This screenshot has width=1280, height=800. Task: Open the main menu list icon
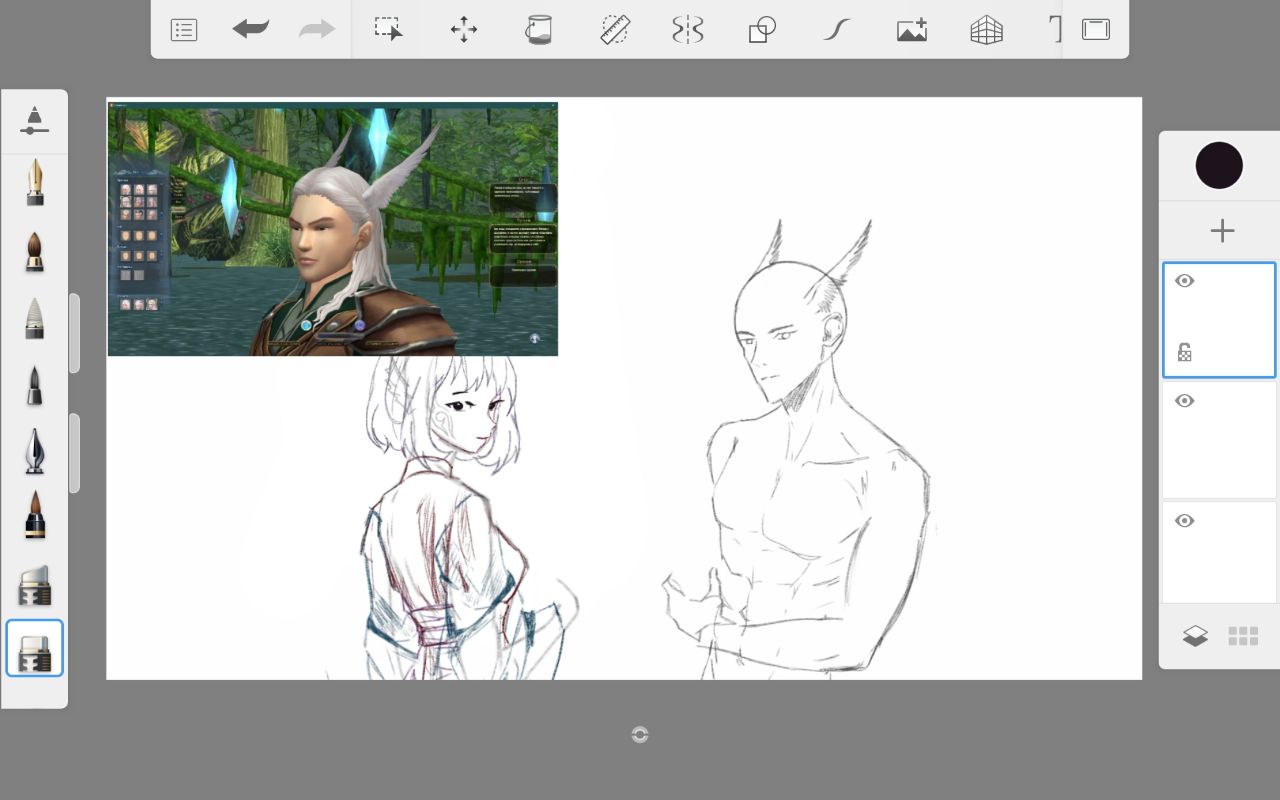click(184, 30)
